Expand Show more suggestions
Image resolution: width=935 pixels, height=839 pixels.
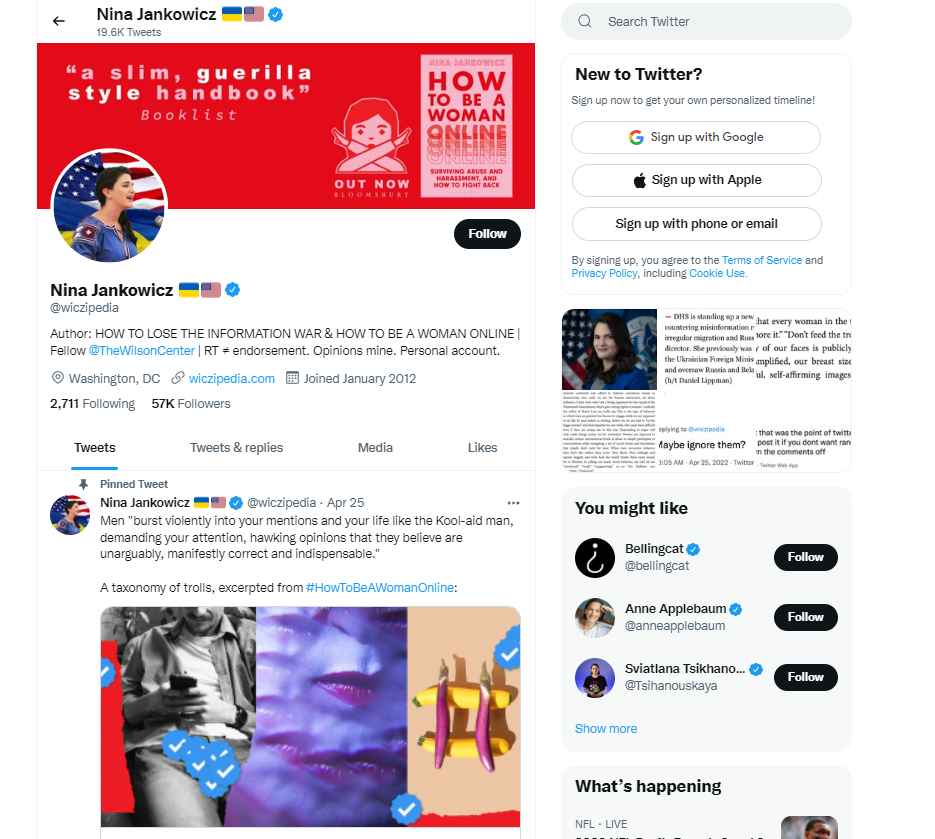pyautogui.click(x=606, y=729)
